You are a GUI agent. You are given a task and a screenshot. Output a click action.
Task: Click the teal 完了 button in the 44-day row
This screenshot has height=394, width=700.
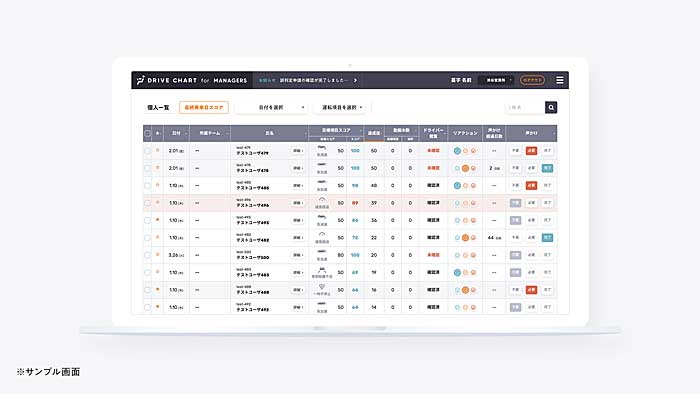point(547,238)
